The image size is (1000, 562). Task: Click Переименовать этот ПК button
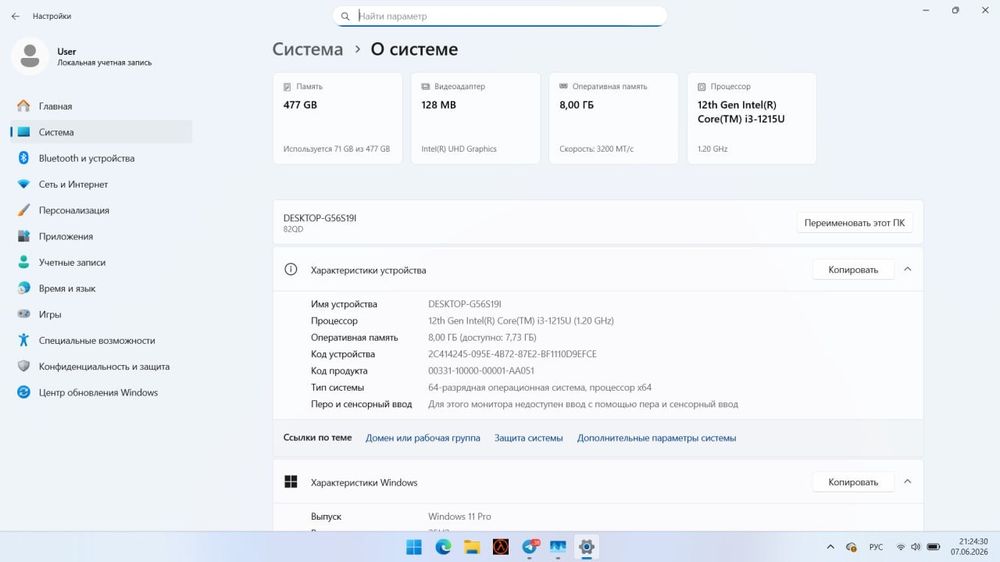(855, 223)
